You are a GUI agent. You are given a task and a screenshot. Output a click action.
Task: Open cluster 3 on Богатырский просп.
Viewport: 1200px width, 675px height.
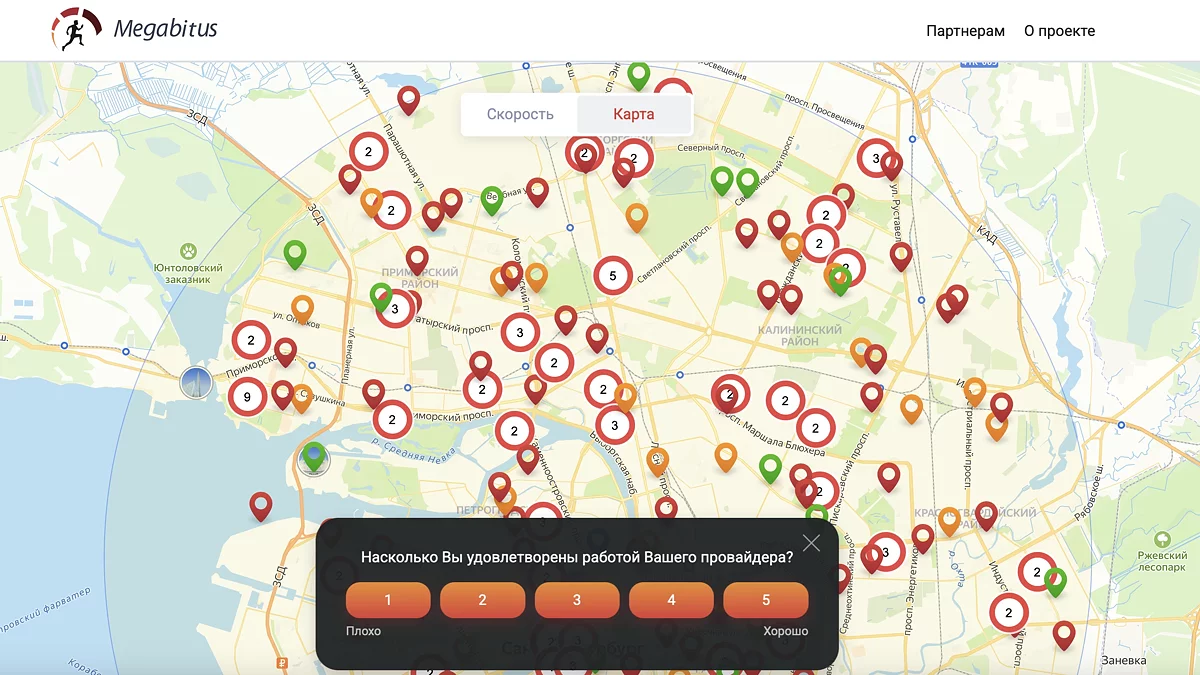(x=395, y=309)
